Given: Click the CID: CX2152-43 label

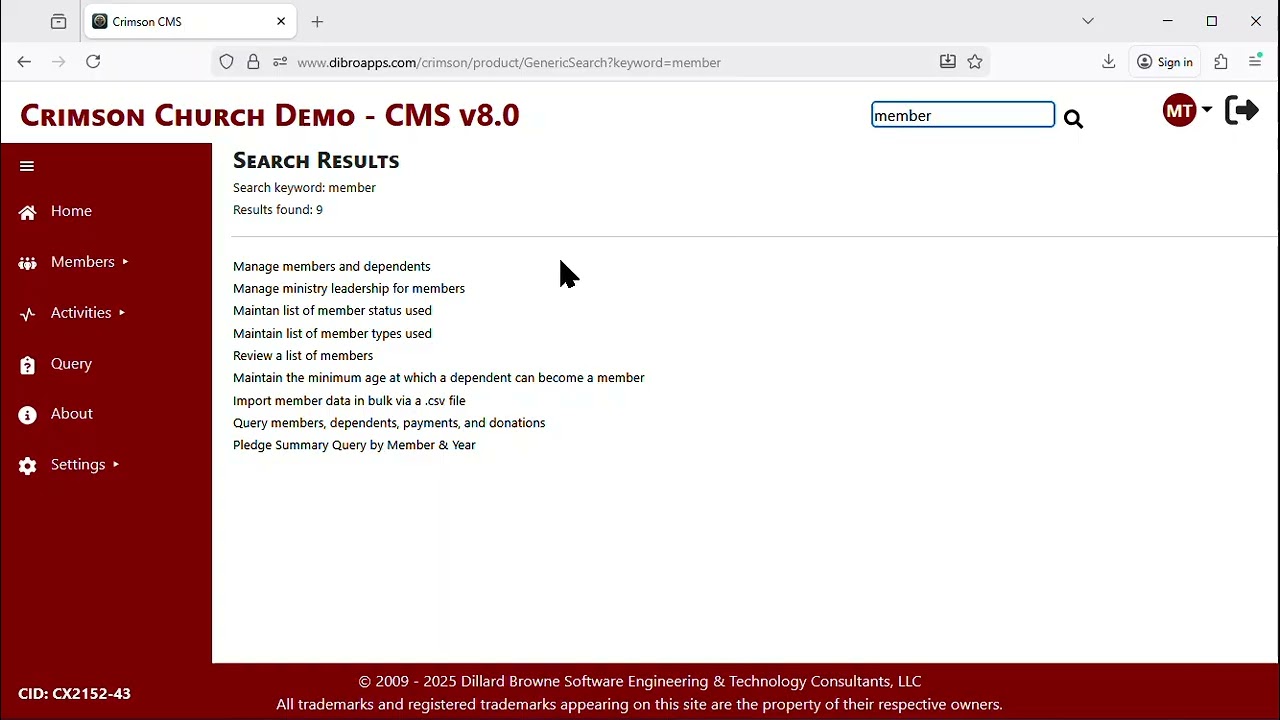Looking at the screenshot, I should pos(74,693).
